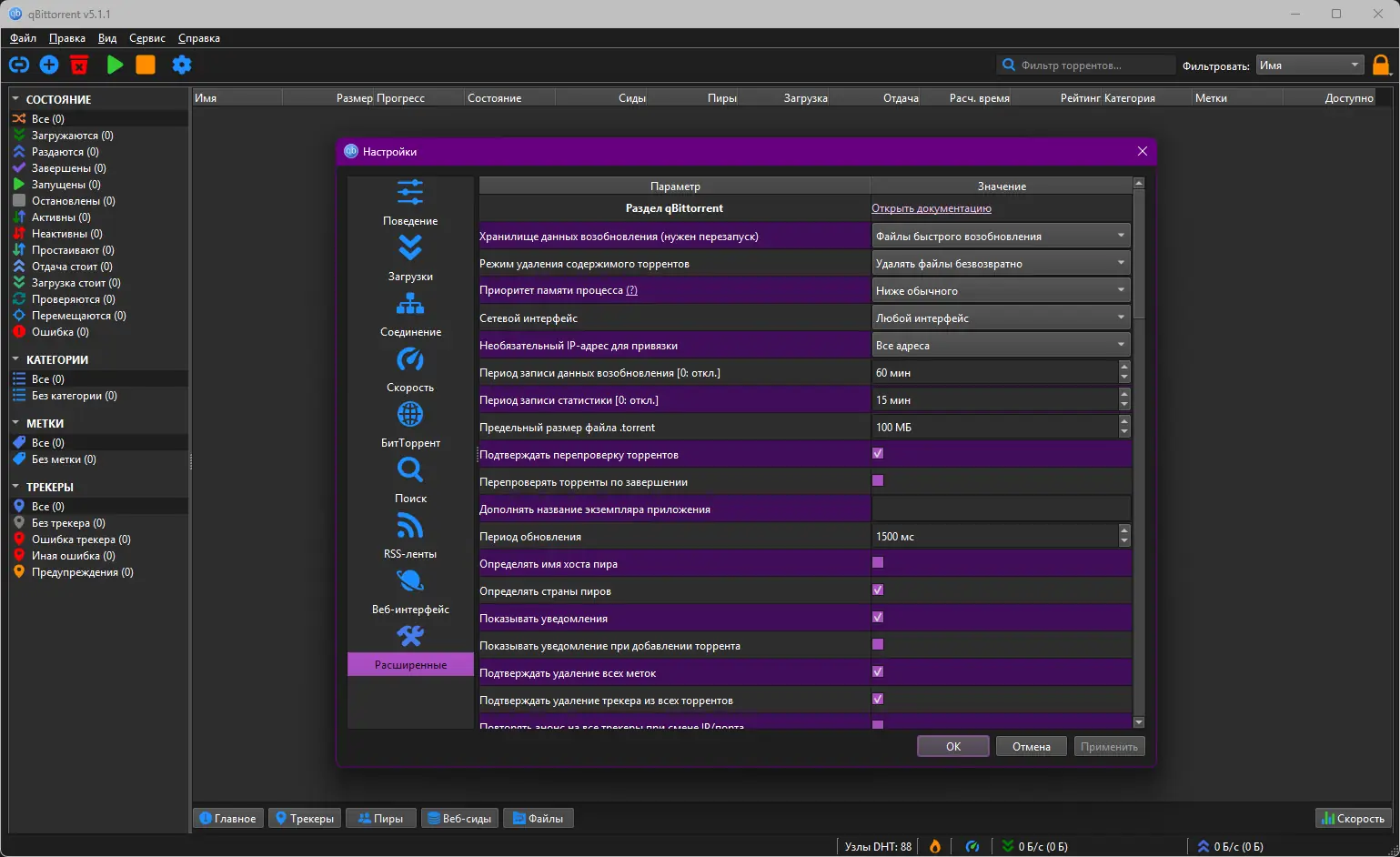Image resolution: width=1400 pixels, height=857 pixels.
Task: Click the red delete torrent toolbar icon
Action: (x=79, y=65)
